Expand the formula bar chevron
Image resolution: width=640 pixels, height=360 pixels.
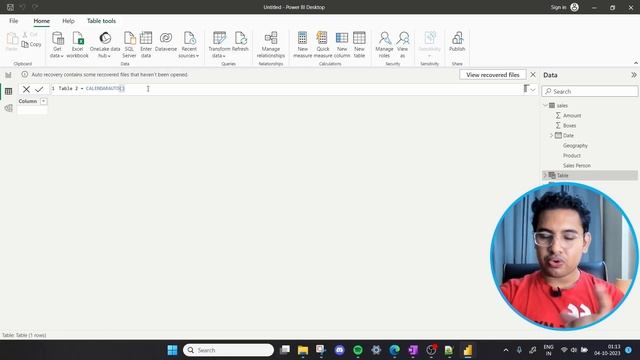(533, 89)
